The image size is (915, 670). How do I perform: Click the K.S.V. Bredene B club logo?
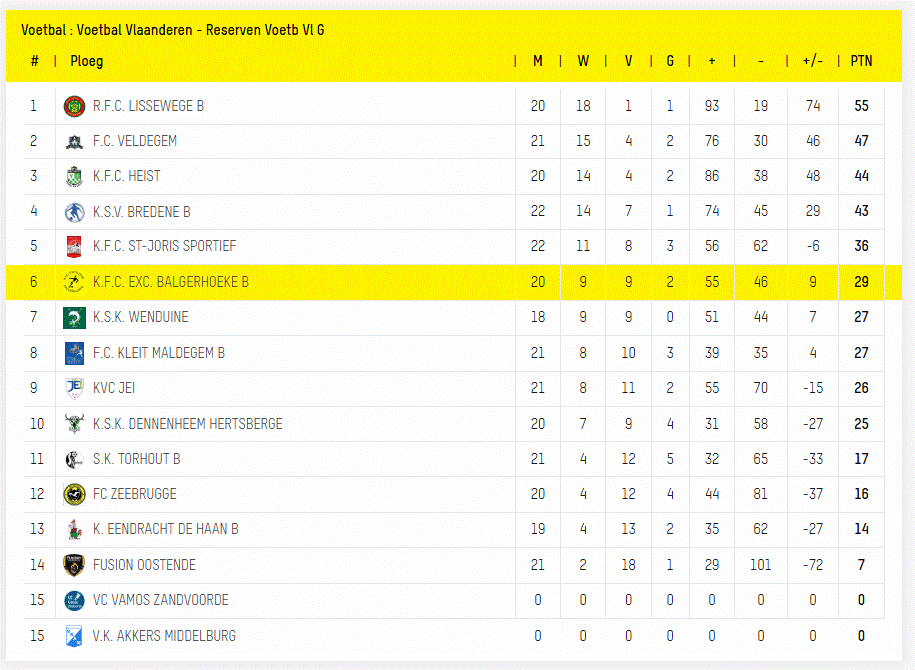[x=74, y=212]
